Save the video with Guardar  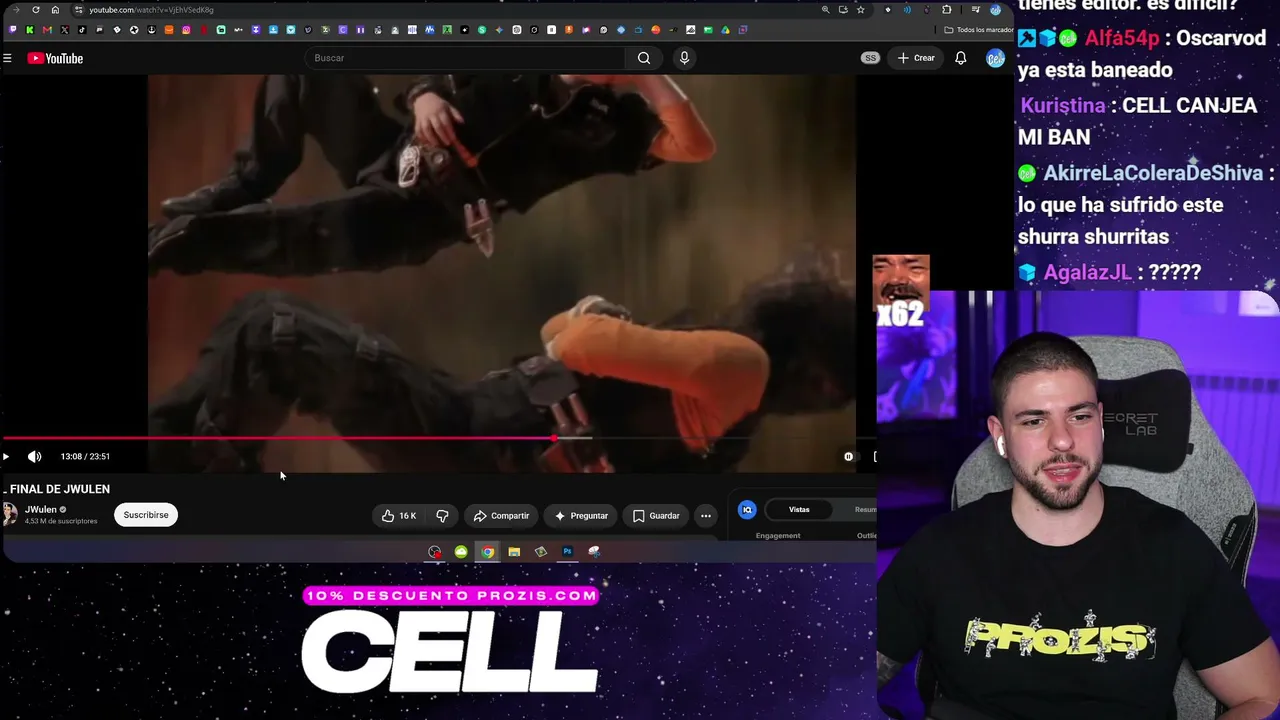click(656, 516)
